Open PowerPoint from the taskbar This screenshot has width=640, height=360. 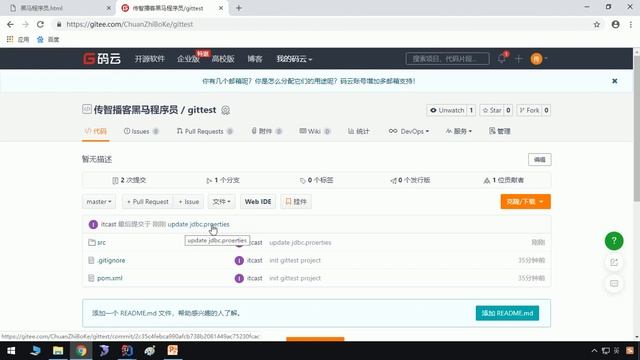[173, 351]
